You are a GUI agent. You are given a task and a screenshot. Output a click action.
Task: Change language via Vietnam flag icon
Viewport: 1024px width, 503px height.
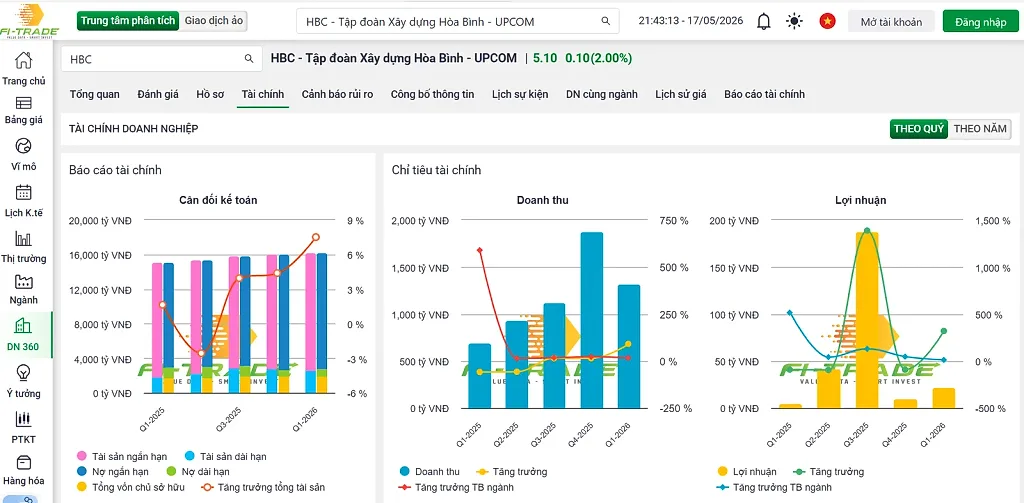coord(827,22)
